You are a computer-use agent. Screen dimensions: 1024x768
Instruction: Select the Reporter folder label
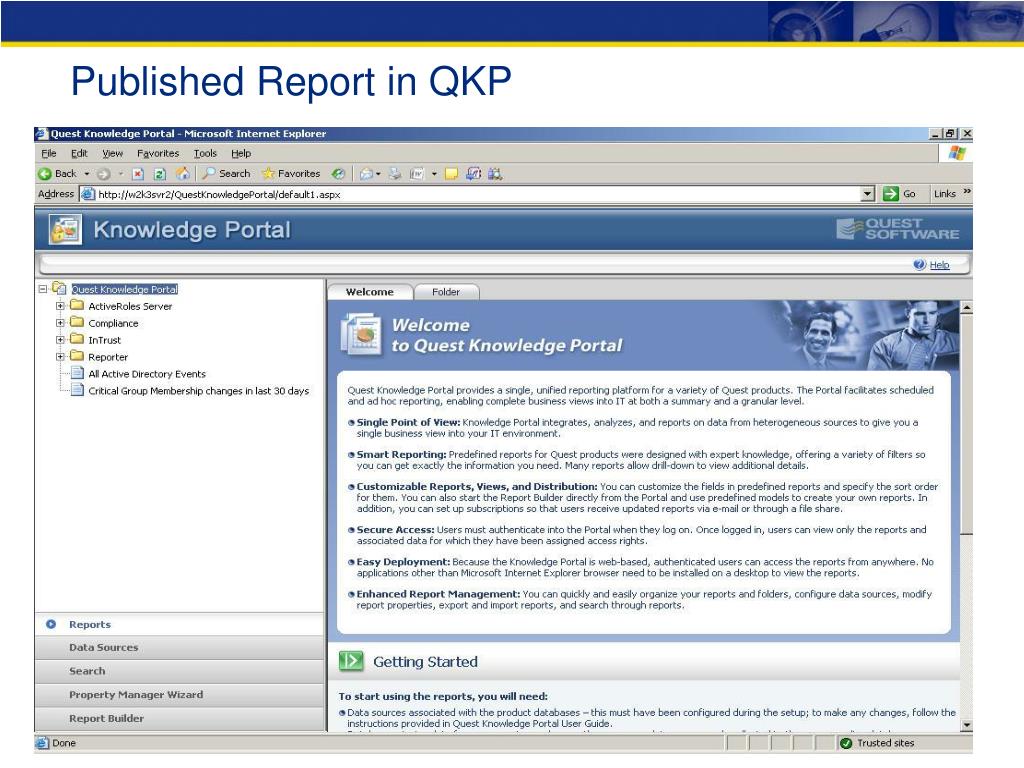[108, 357]
